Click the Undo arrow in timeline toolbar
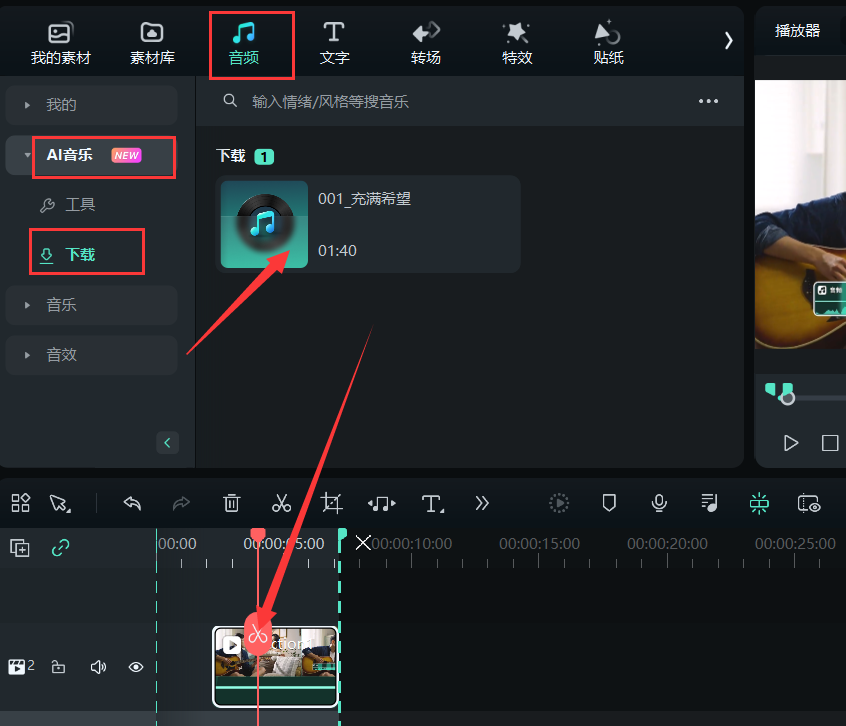This screenshot has width=846, height=726. click(x=132, y=503)
